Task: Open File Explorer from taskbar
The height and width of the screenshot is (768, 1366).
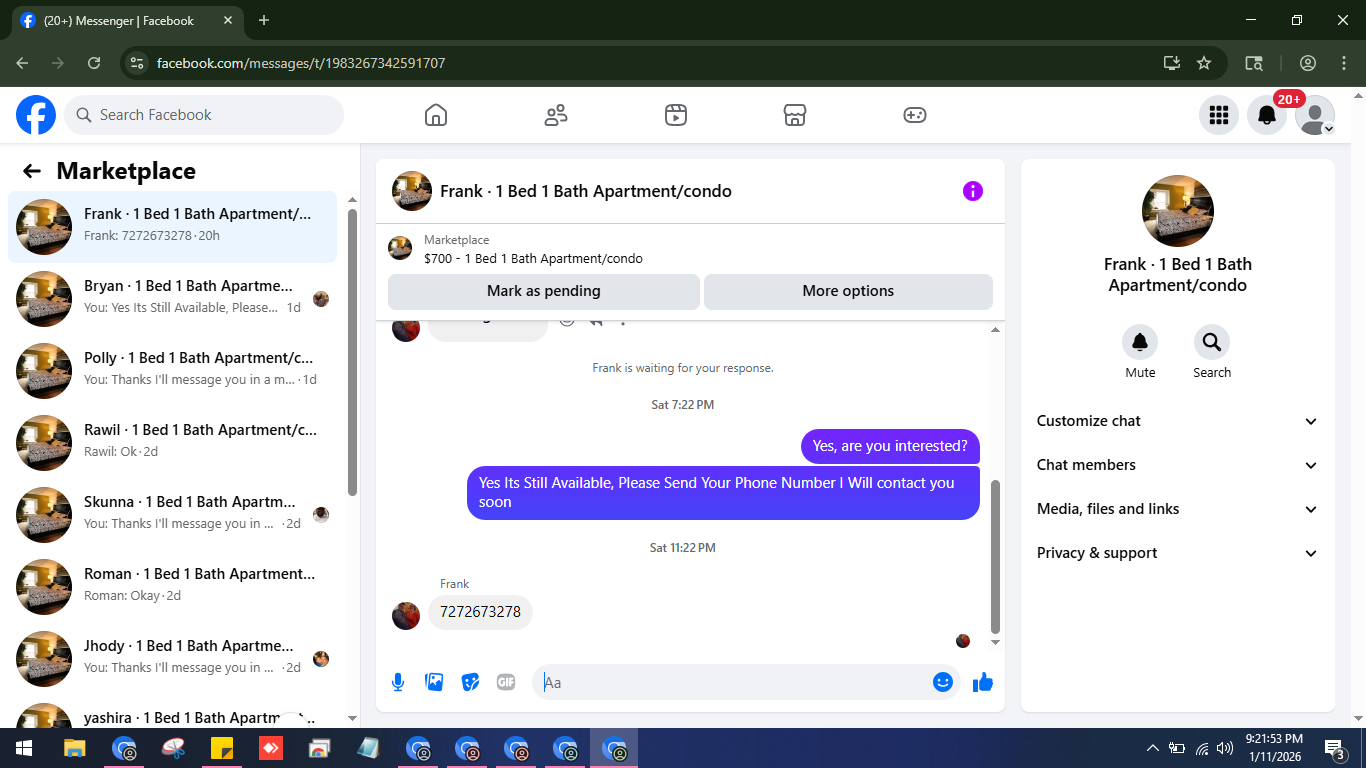Action: [x=75, y=748]
